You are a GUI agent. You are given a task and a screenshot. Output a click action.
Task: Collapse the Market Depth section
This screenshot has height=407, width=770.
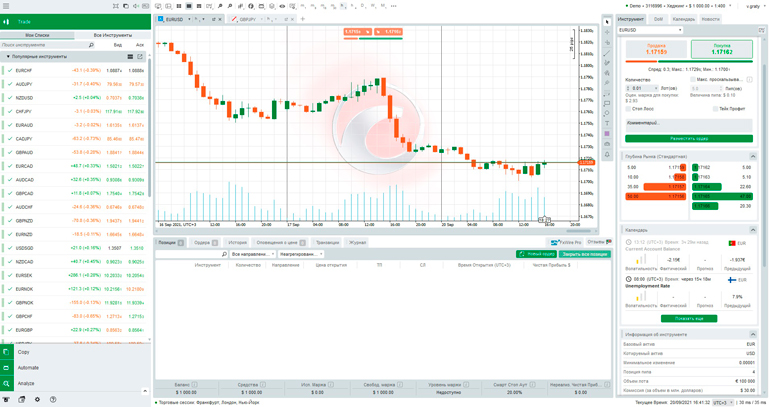[753, 156]
